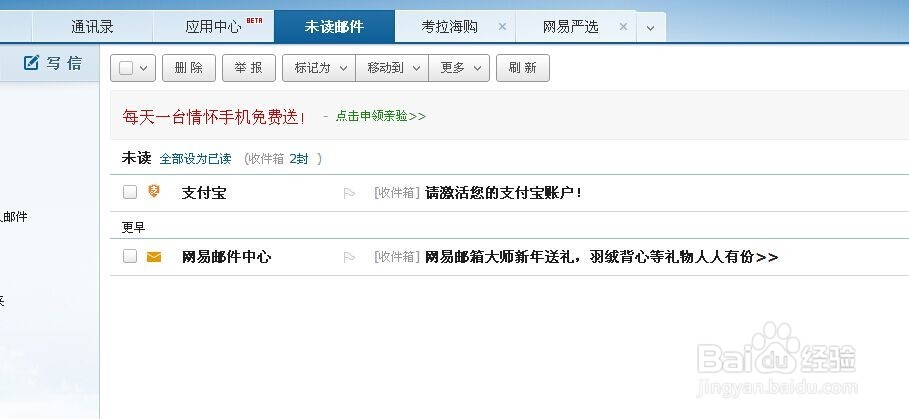
Task: Switch to the 网易严选 tab
Action: click(x=570, y=27)
